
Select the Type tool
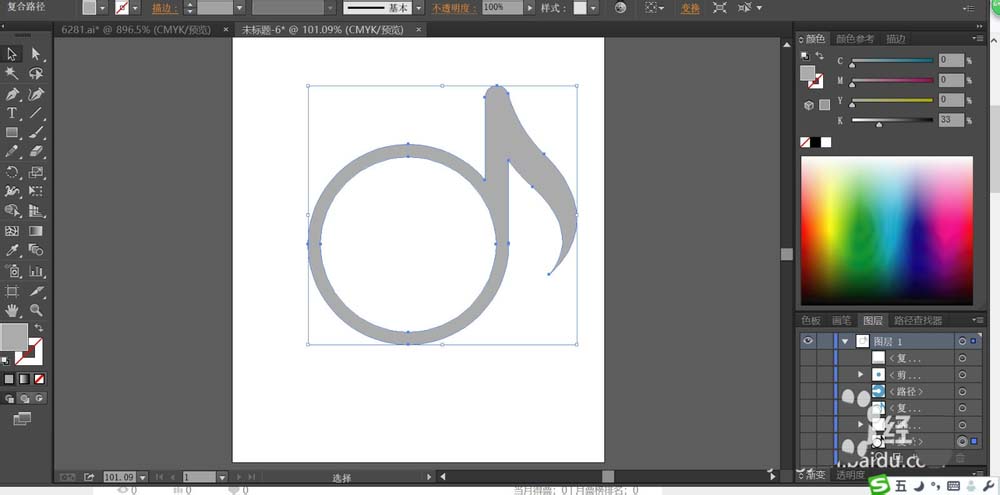point(12,113)
